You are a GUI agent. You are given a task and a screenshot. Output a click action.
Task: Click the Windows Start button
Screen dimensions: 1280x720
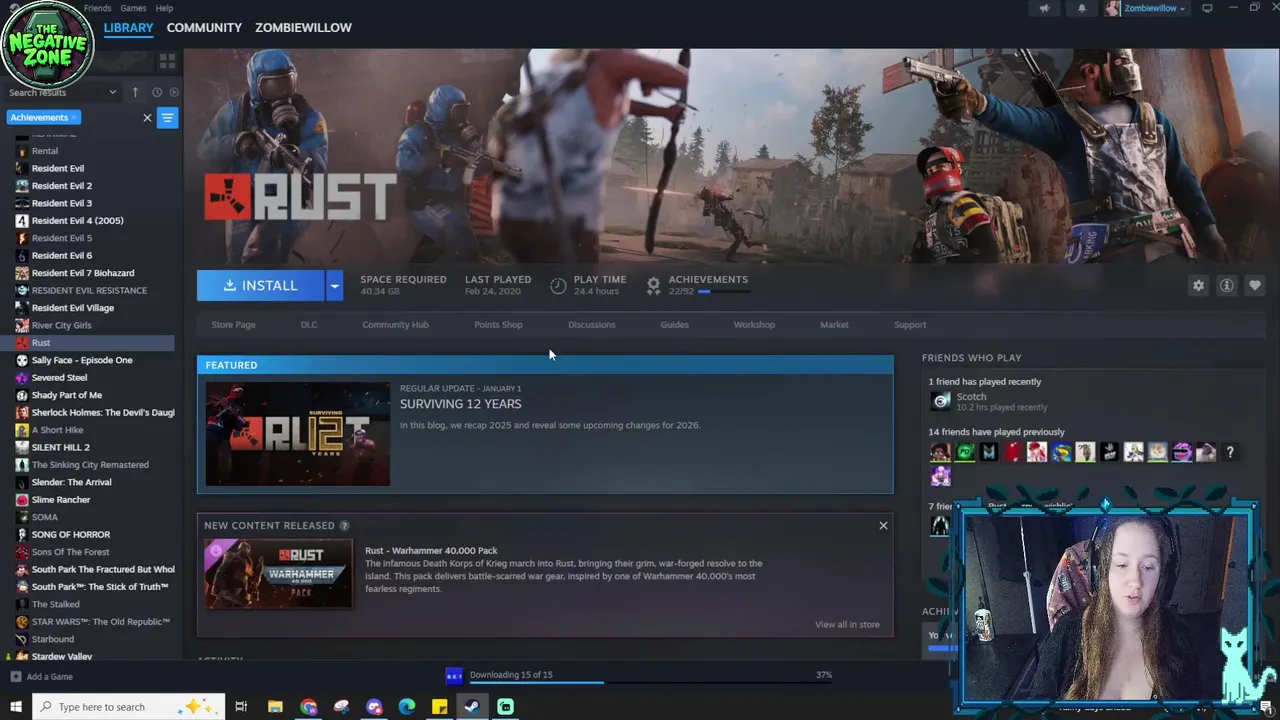coord(16,707)
